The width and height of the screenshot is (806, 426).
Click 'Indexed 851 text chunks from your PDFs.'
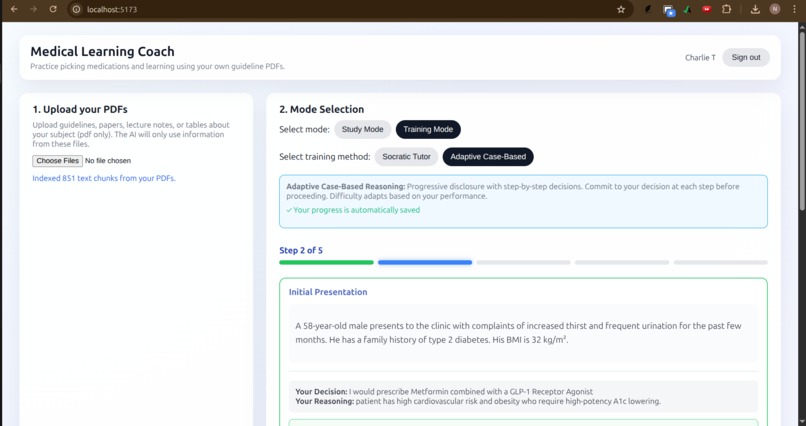[x=104, y=178]
